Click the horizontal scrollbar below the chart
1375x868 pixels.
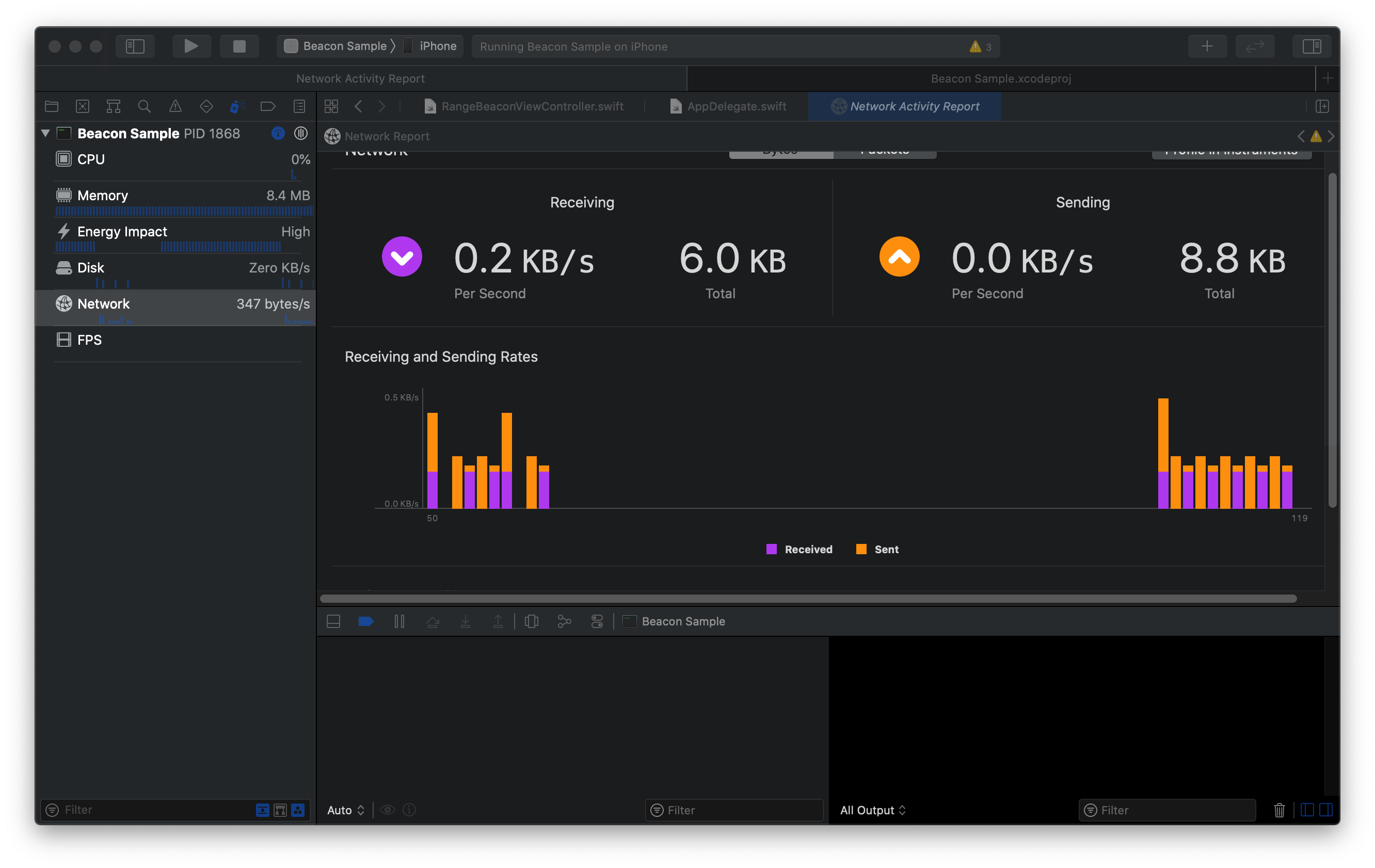[x=807, y=599]
